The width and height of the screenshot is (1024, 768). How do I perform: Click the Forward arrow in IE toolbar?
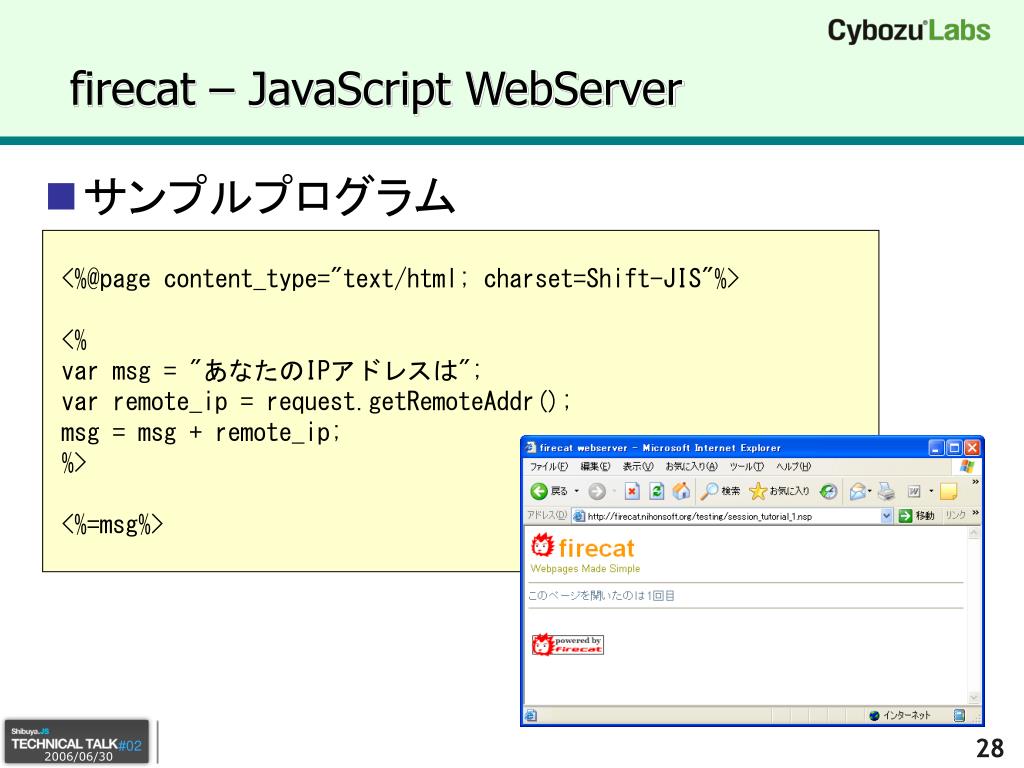click(x=596, y=491)
